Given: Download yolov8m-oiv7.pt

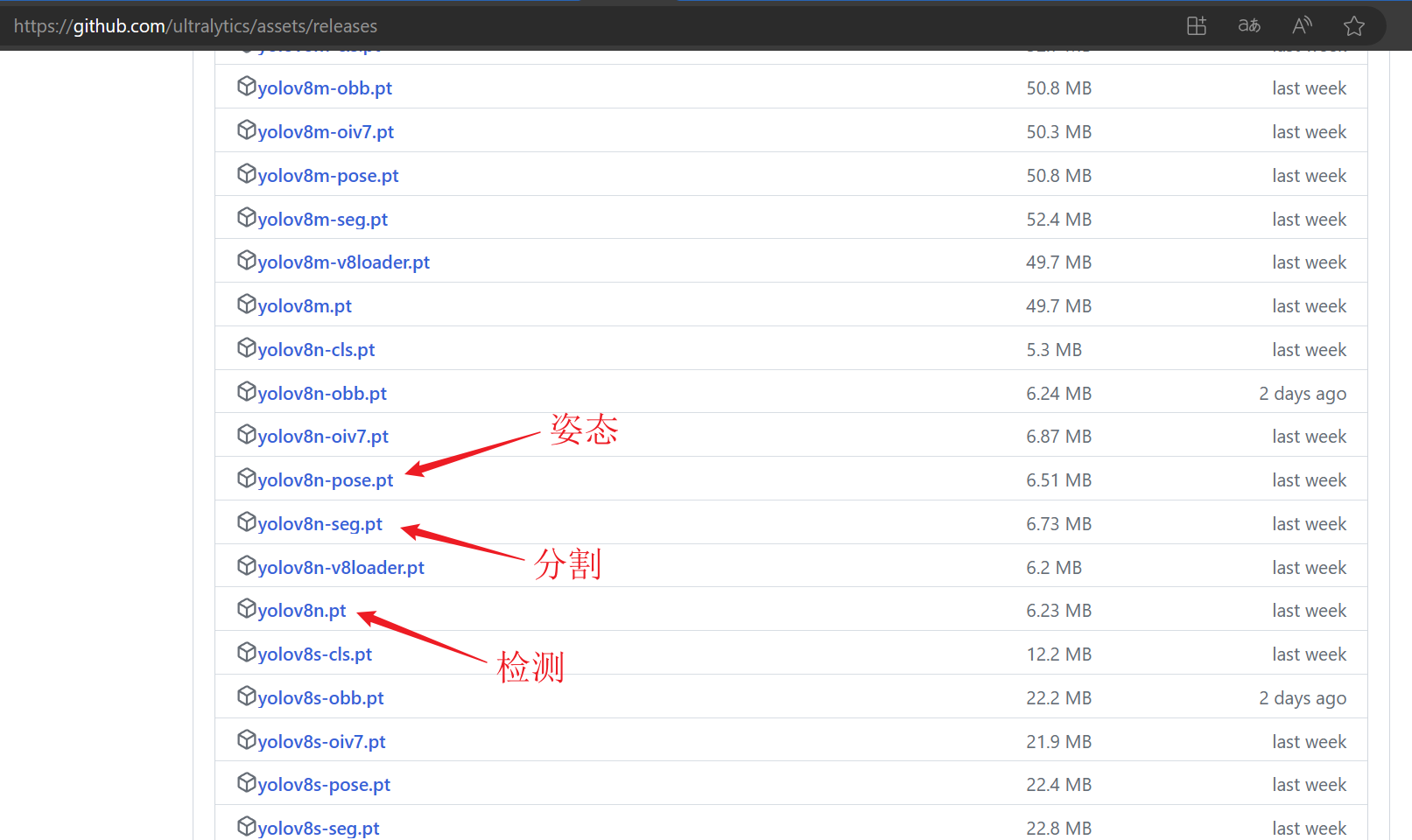Looking at the screenshot, I should point(326,132).
